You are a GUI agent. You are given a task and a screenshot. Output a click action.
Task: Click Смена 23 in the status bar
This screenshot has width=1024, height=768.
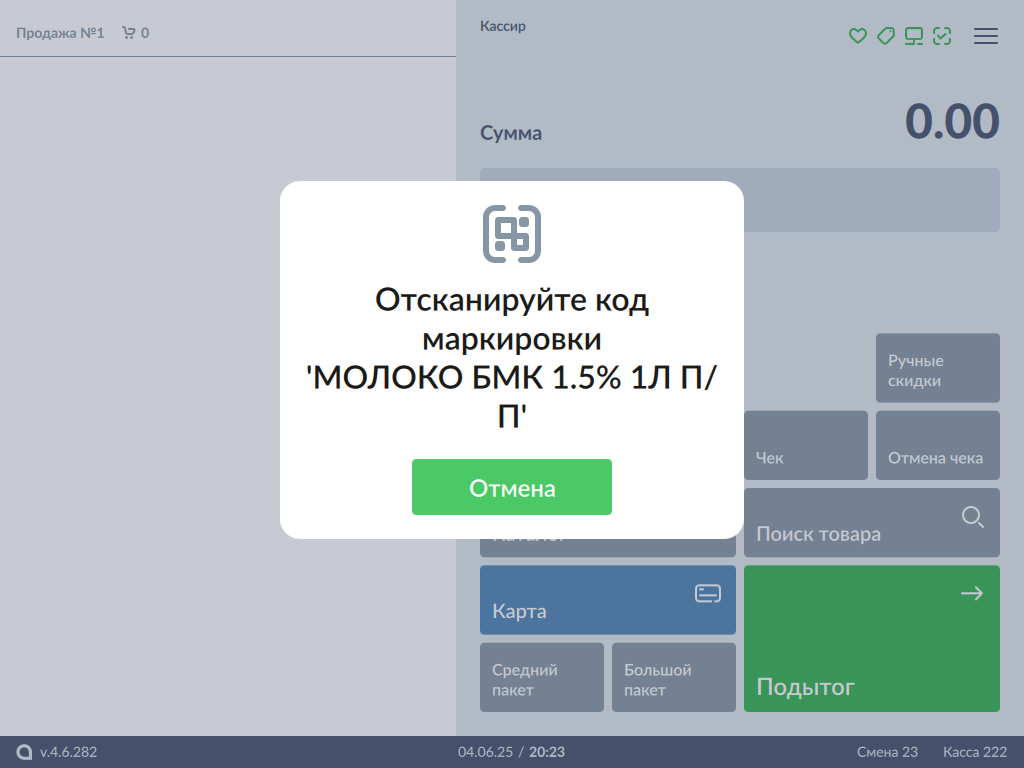[x=886, y=752]
